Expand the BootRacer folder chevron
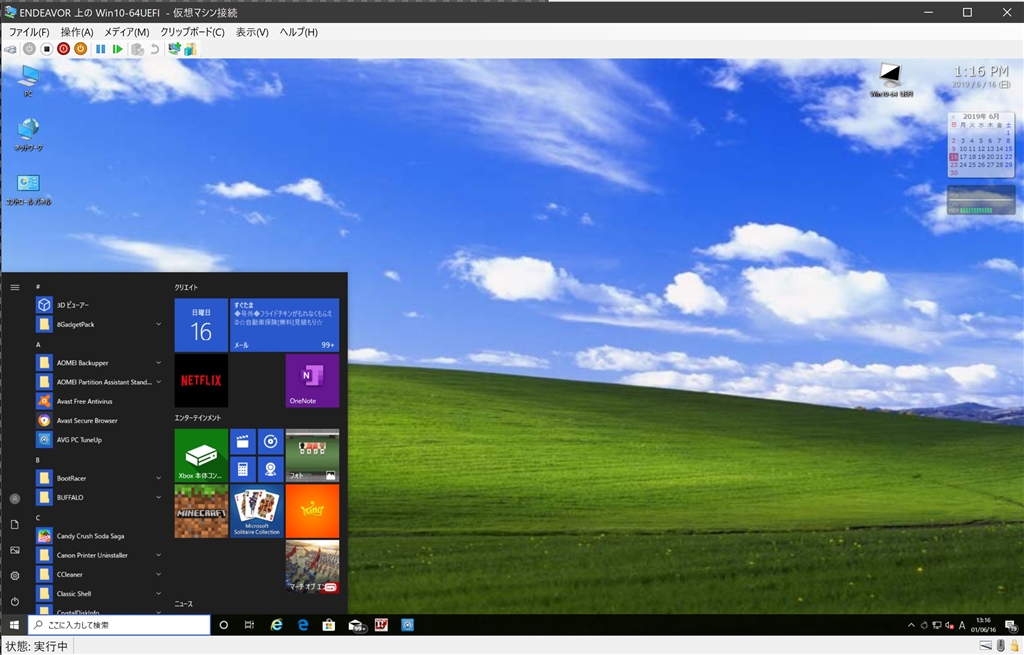This screenshot has height=655, width=1024. [158, 479]
